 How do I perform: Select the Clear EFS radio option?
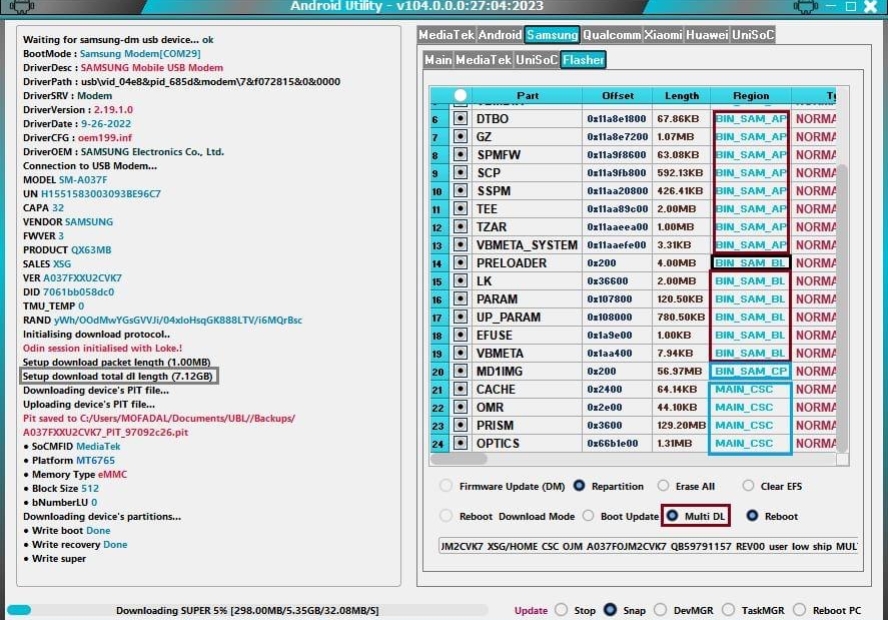[748, 486]
